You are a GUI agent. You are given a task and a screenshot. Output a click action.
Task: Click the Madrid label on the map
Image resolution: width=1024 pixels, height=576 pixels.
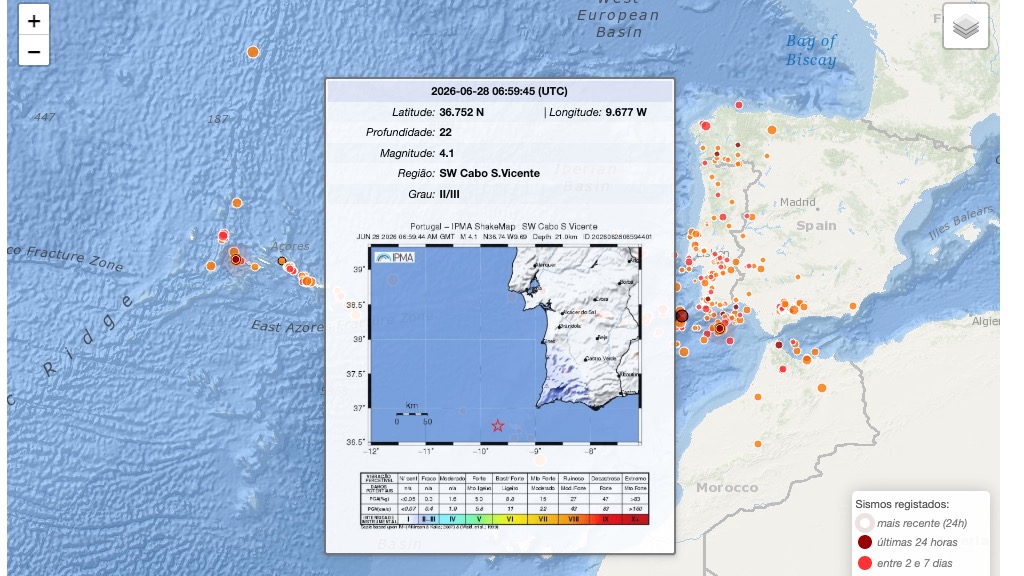tap(797, 202)
